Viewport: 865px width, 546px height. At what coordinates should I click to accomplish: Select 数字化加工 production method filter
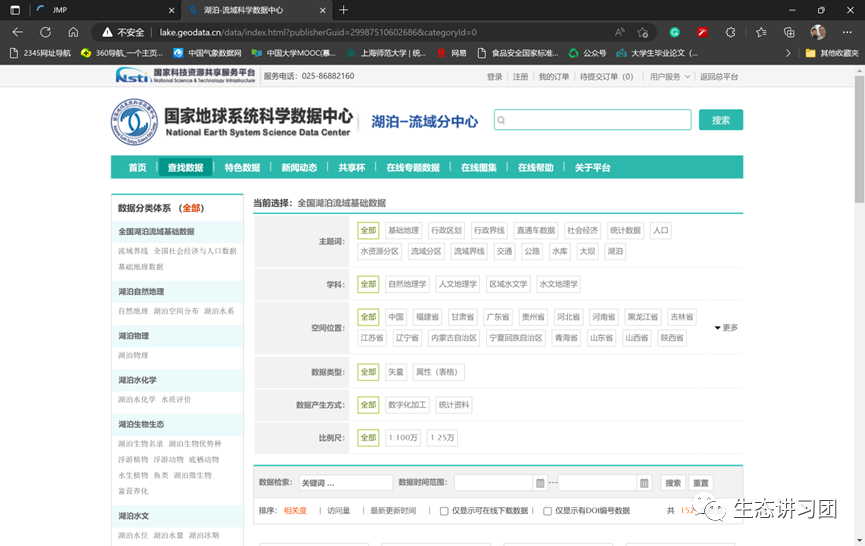[407, 405]
